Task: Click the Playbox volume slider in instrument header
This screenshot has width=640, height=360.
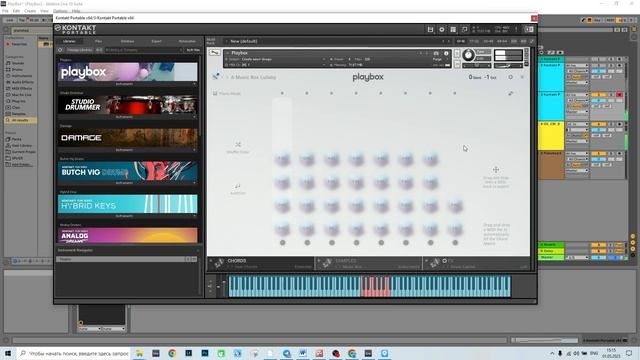Action: point(507,65)
